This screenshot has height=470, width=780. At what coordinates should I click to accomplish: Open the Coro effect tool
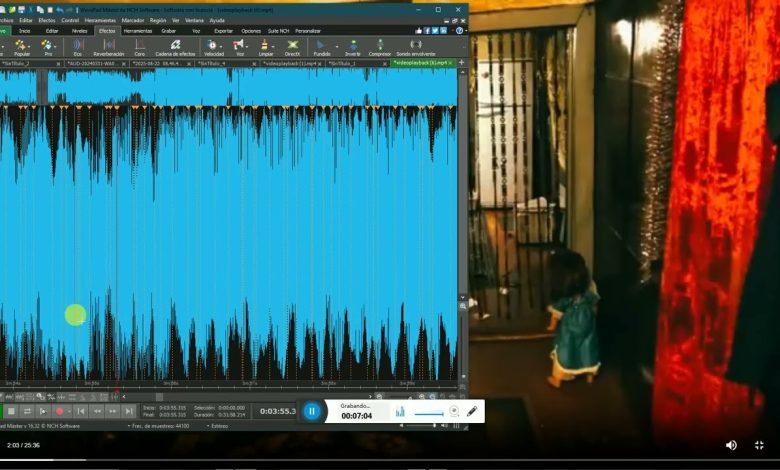[x=140, y=46]
